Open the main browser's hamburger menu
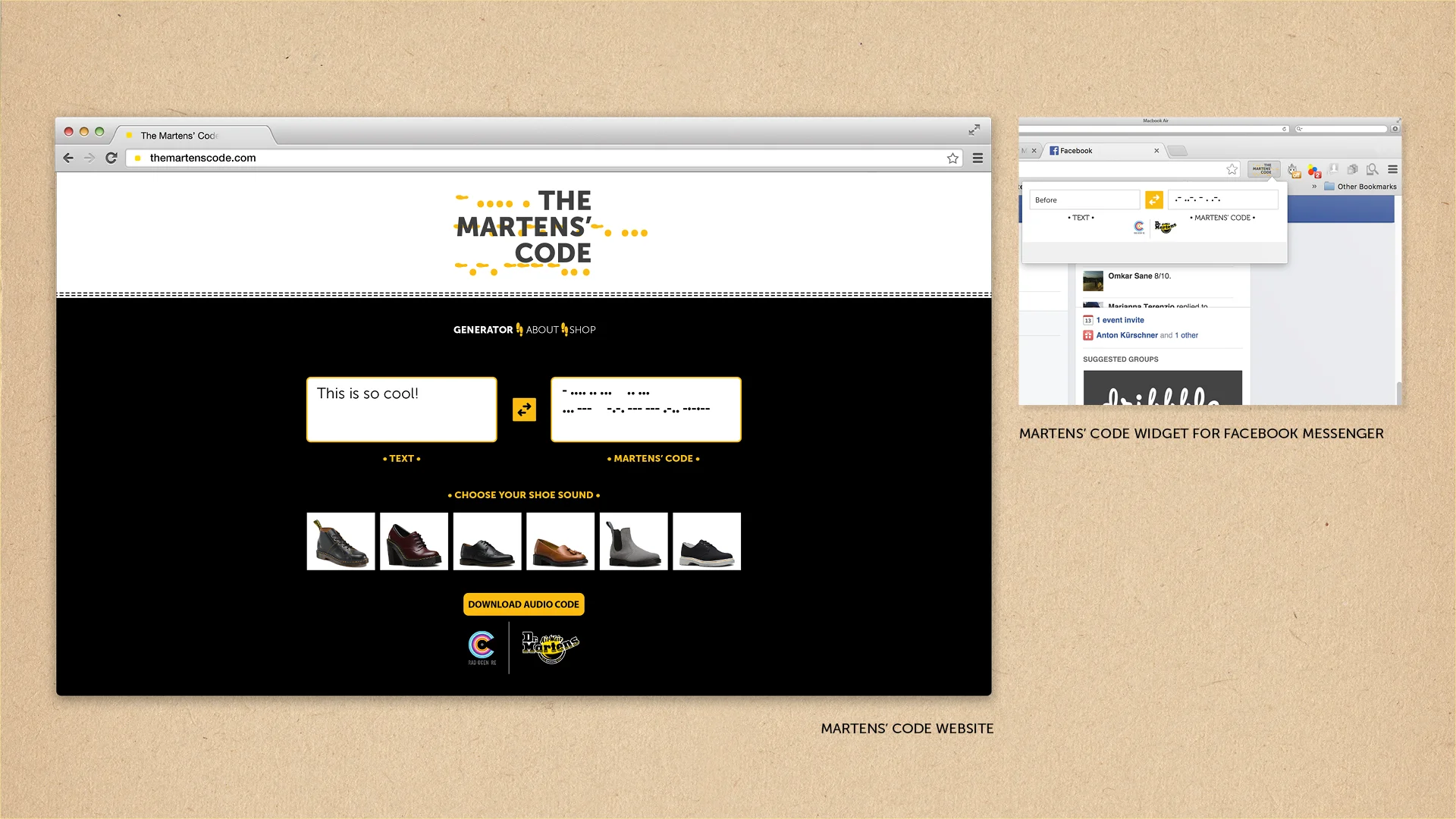 pos(977,158)
